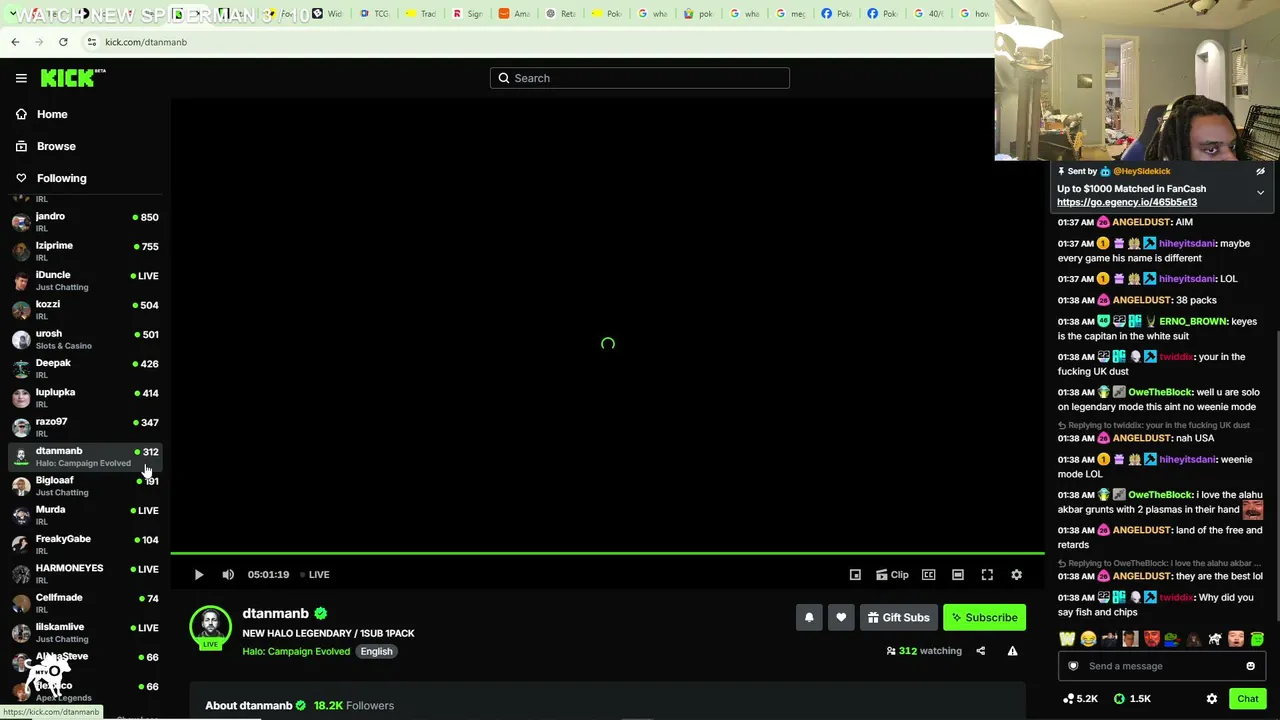Viewport: 1280px width, 720px height.
Task: Share the stream
Action: coord(980,651)
